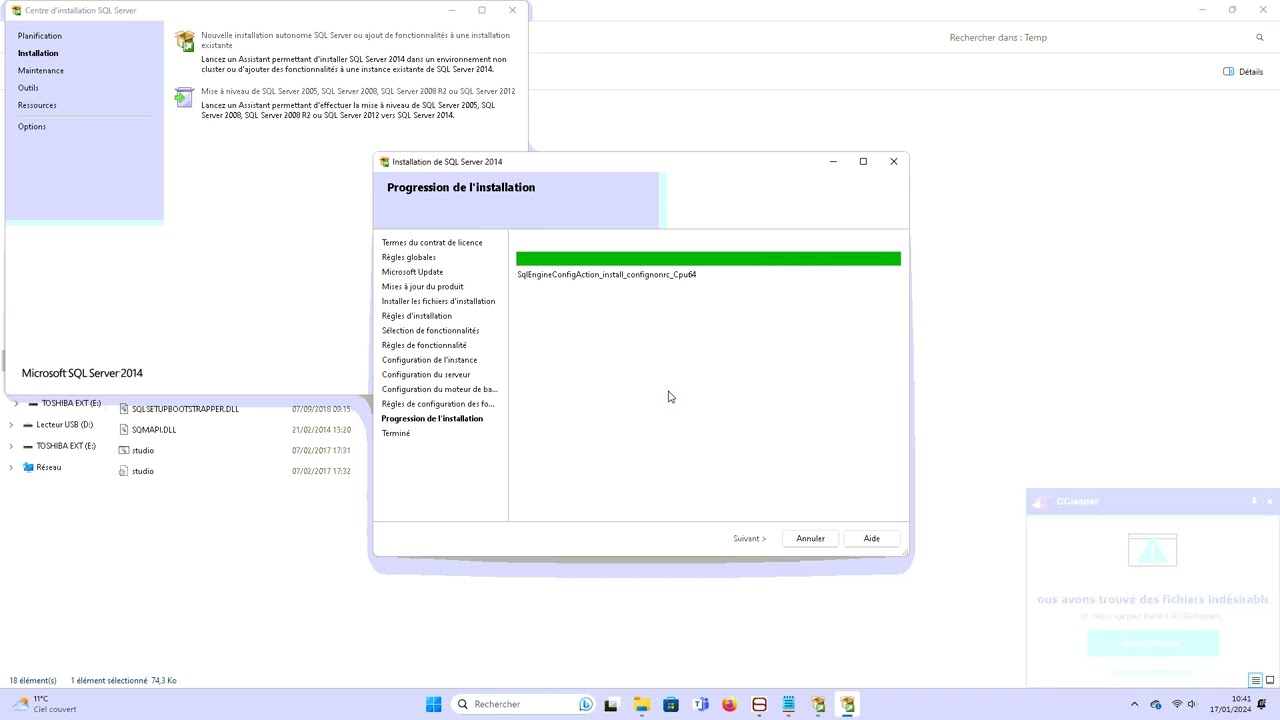The height and width of the screenshot is (720, 1280).
Task: Select Maintenance in the installation center menu
Action: 41,71
